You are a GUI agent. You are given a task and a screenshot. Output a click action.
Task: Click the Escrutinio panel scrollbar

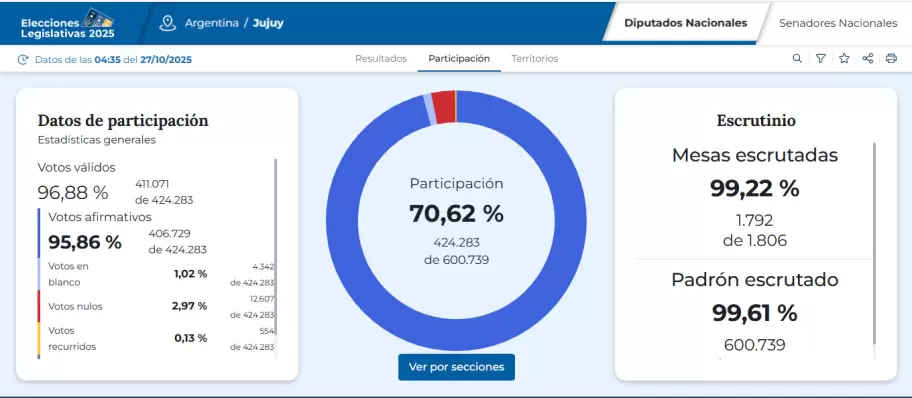(x=874, y=244)
